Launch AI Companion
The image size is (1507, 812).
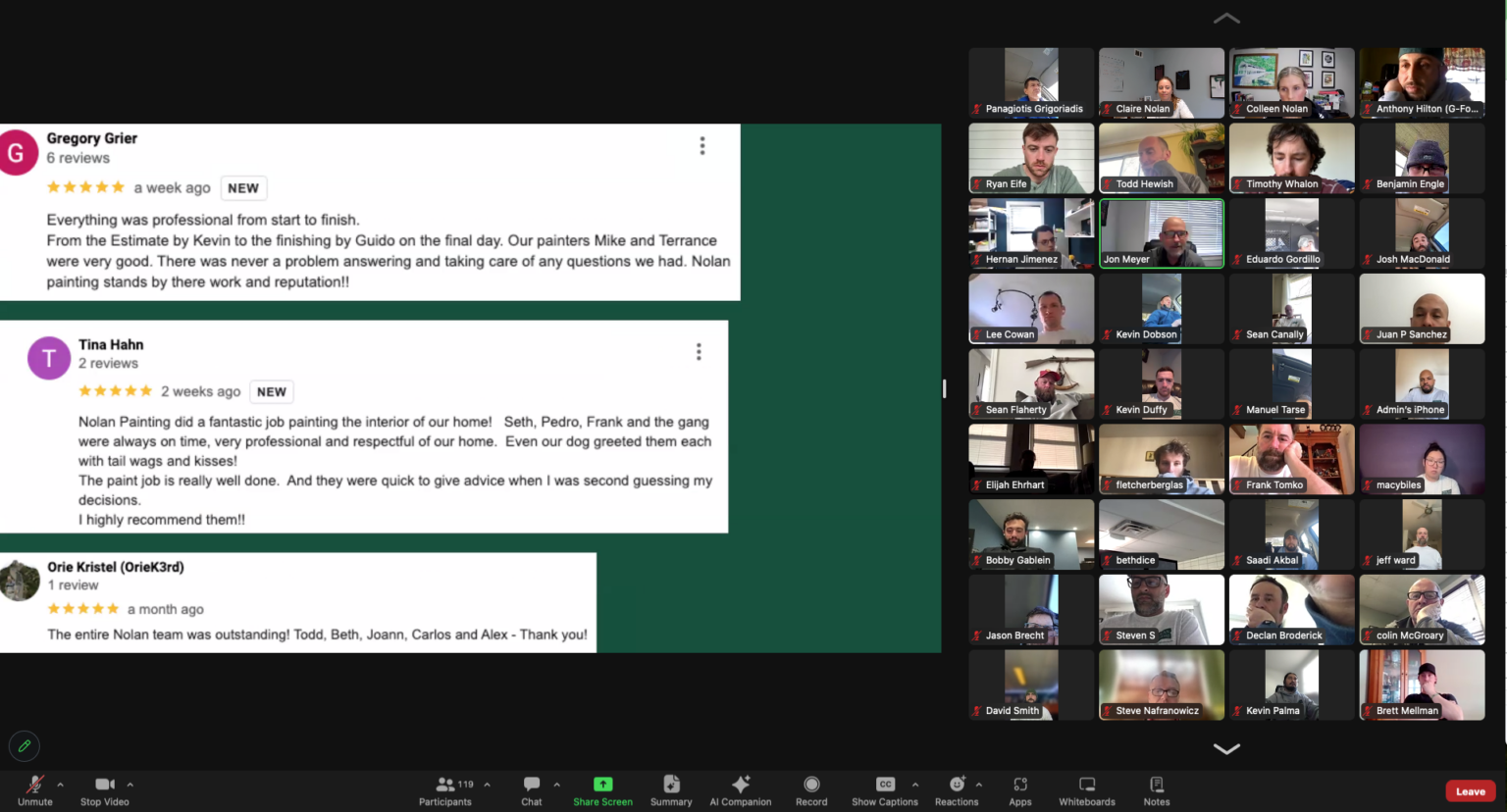point(741,790)
